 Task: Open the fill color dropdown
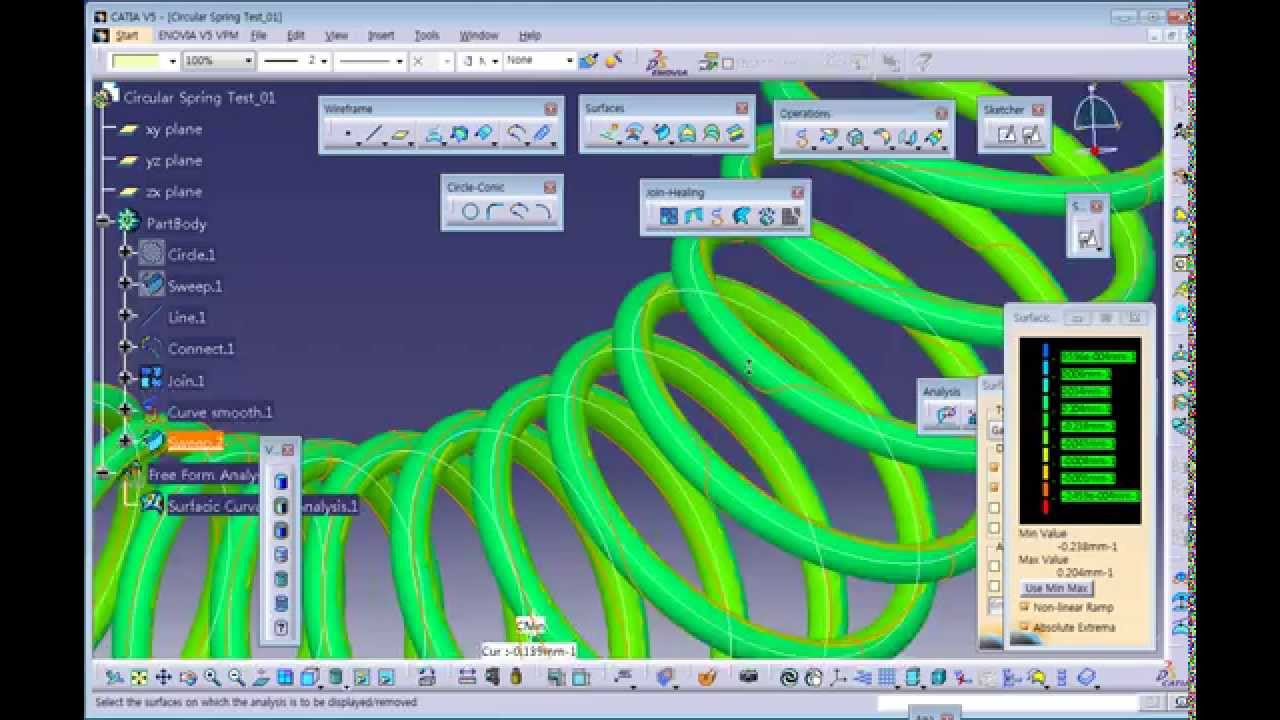pyautogui.click(x=172, y=61)
